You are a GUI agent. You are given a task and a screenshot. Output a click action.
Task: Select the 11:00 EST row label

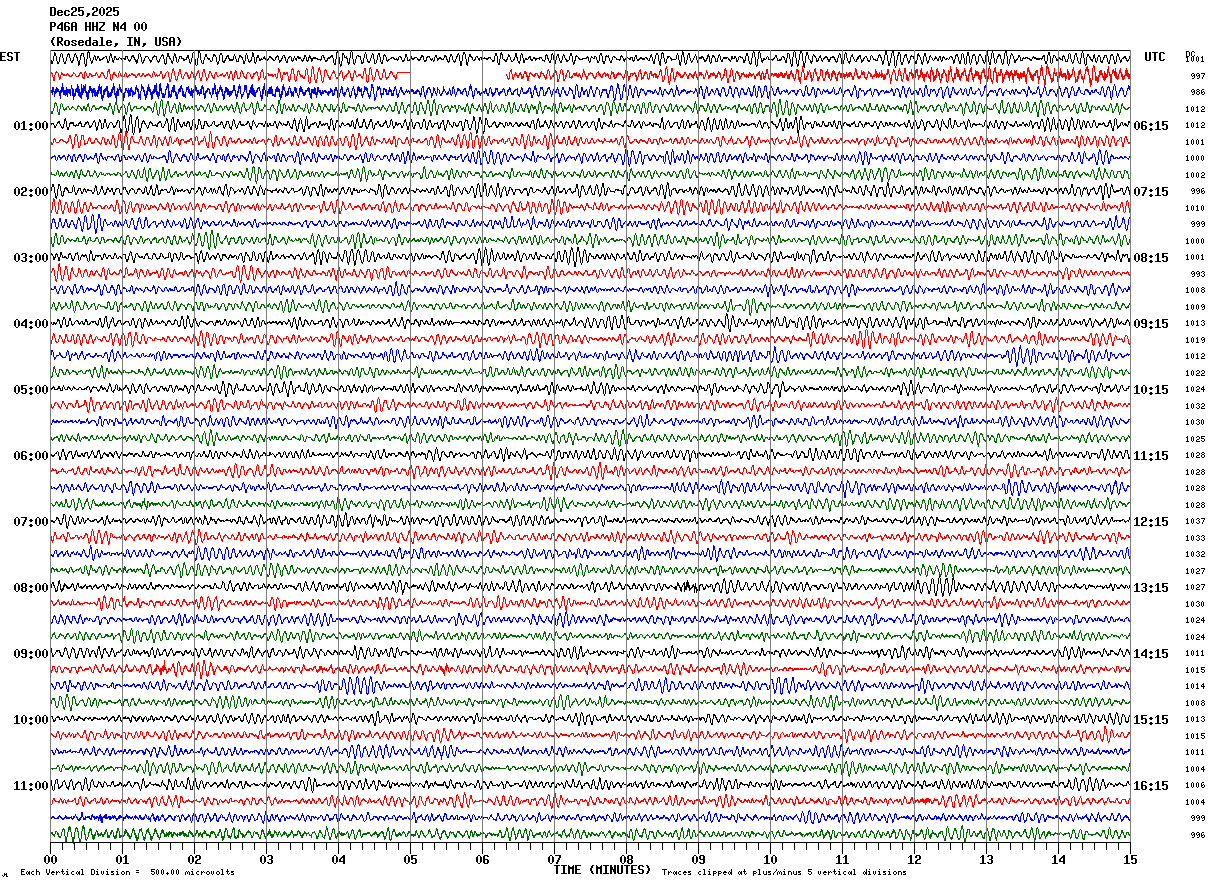pos(31,786)
